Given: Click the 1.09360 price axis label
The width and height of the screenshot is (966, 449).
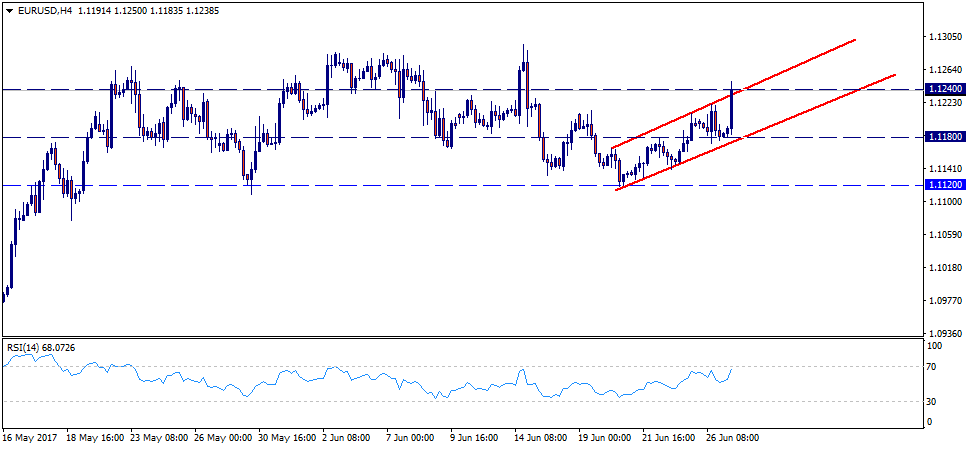Looking at the screenshot, I should tap(944, 333).
